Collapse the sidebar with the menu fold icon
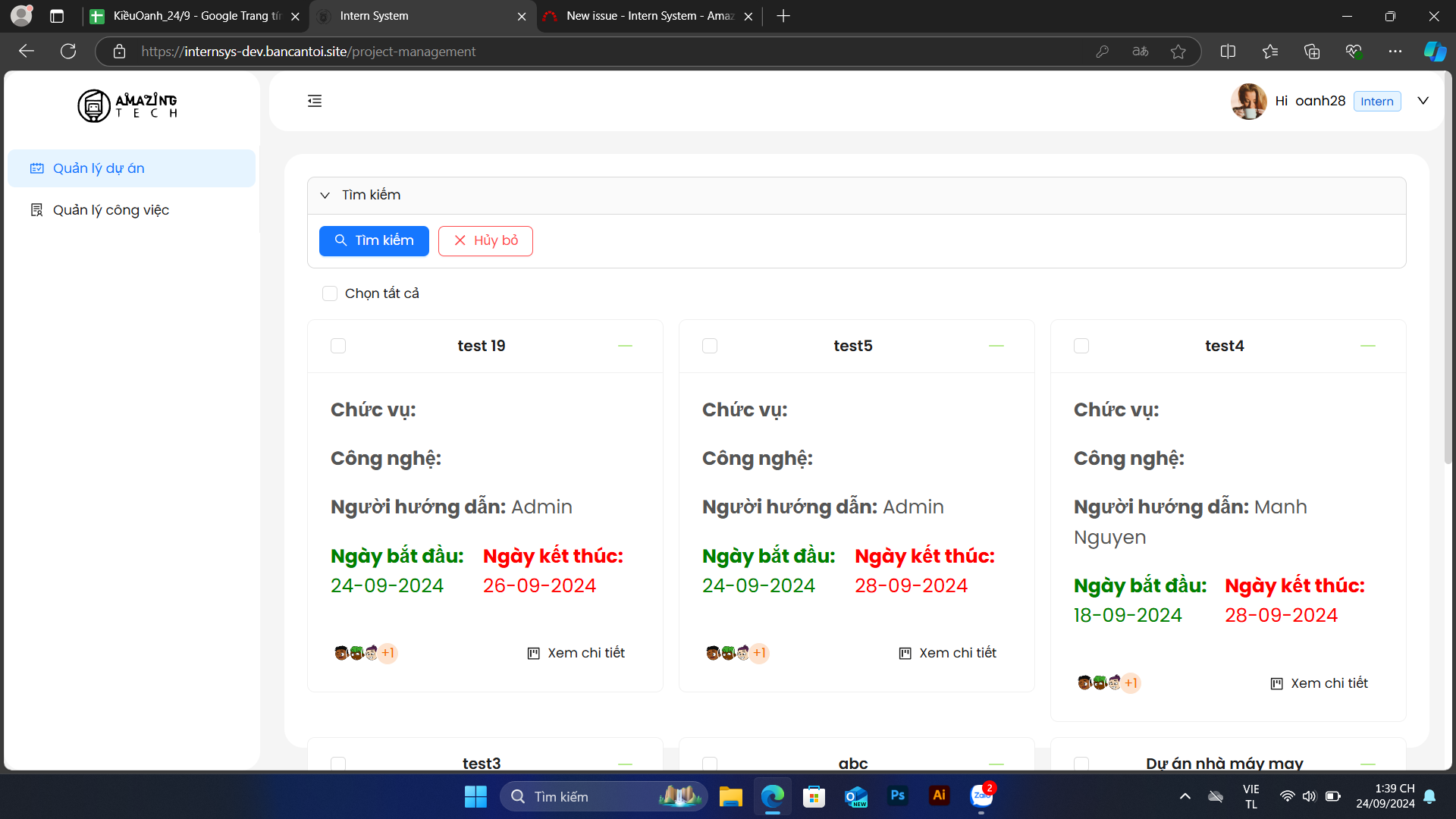Image resolution: width=1456 pixels, height=819 pixels. point(315,101)
